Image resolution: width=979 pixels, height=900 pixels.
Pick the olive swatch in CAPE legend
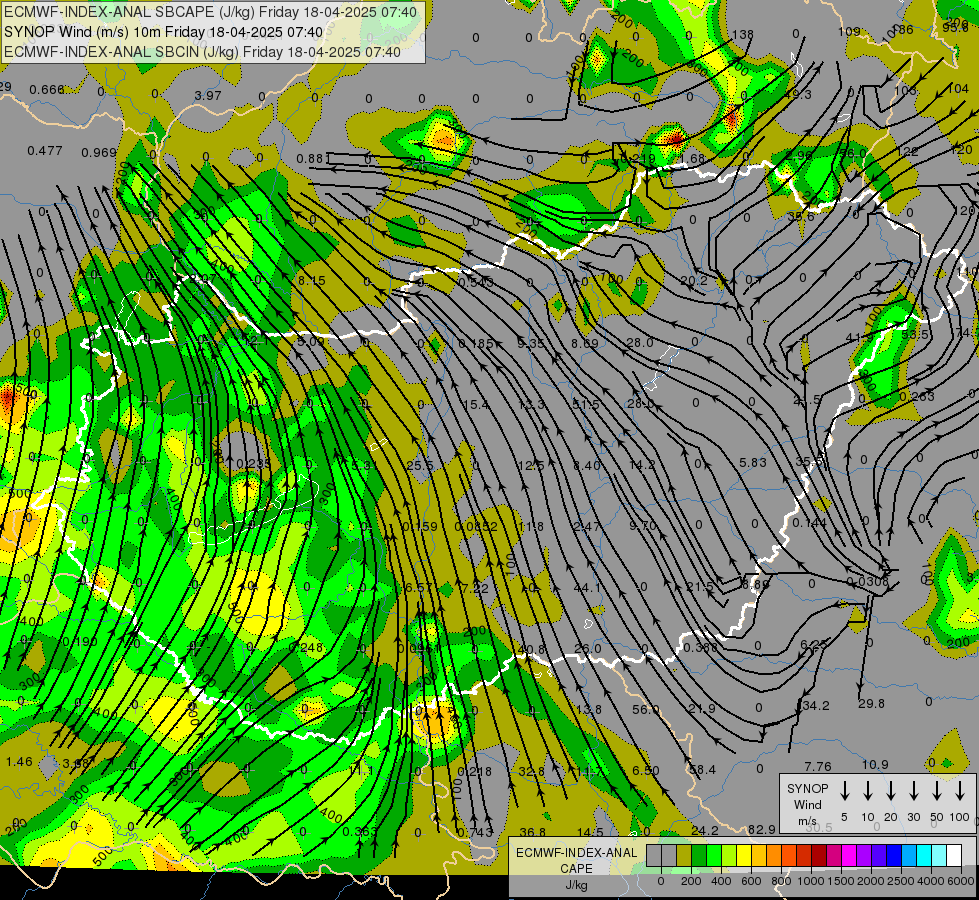tap(684, 856)
